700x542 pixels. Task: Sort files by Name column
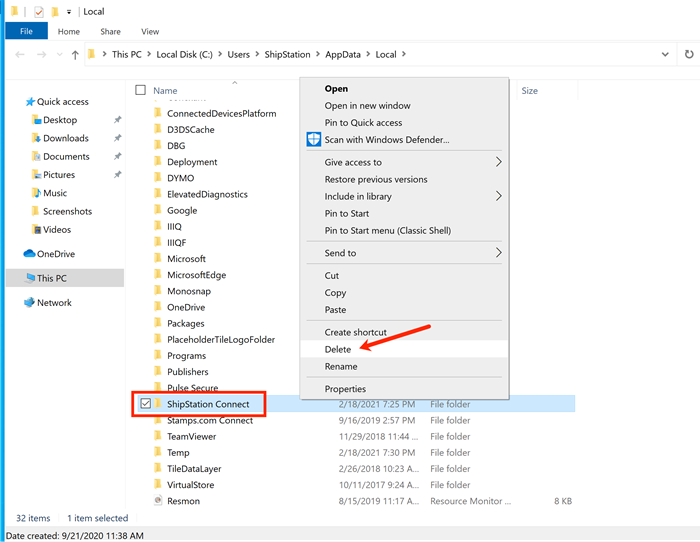165,91
